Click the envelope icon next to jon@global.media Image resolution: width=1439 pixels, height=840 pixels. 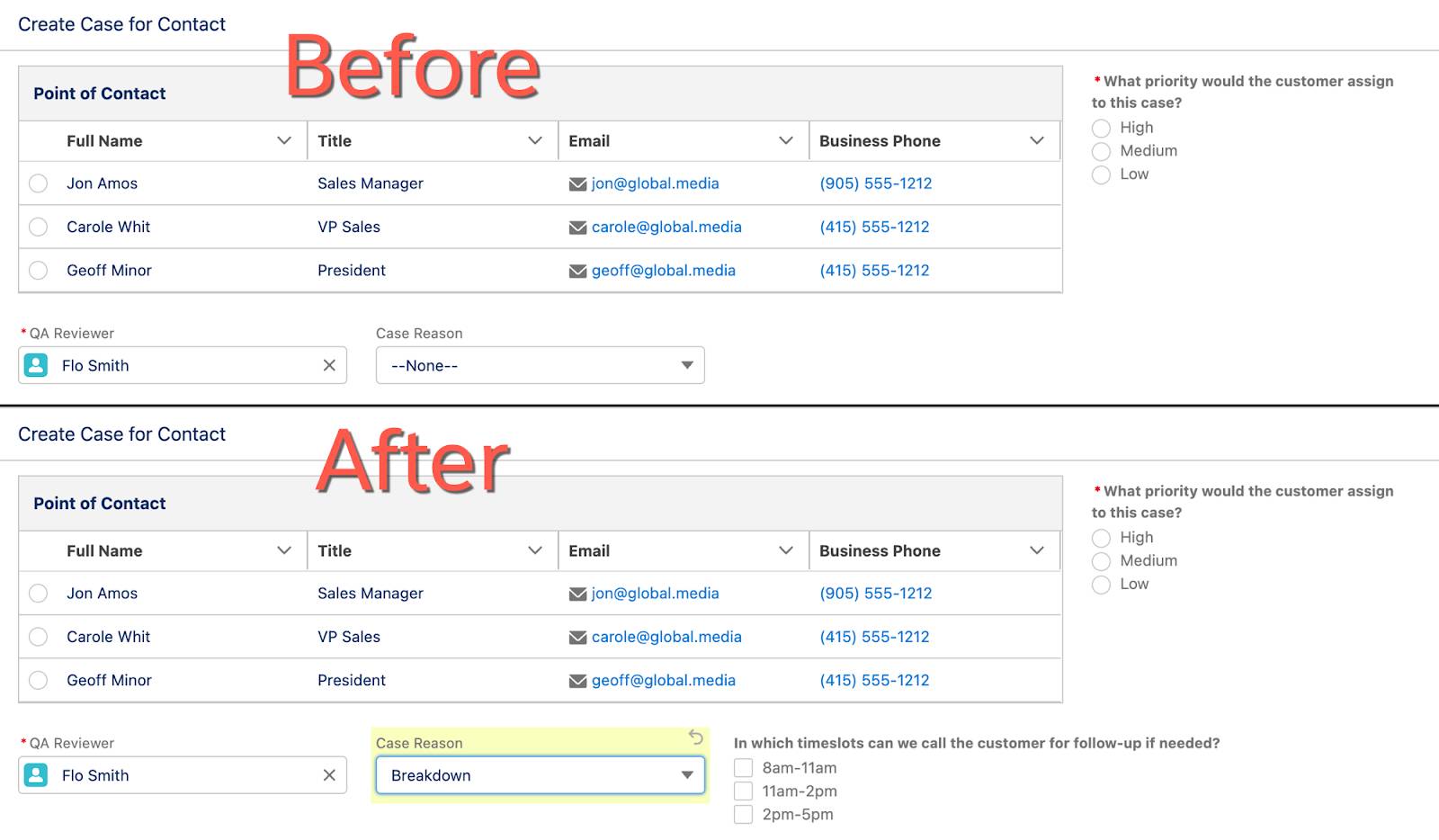coord(576,183)
